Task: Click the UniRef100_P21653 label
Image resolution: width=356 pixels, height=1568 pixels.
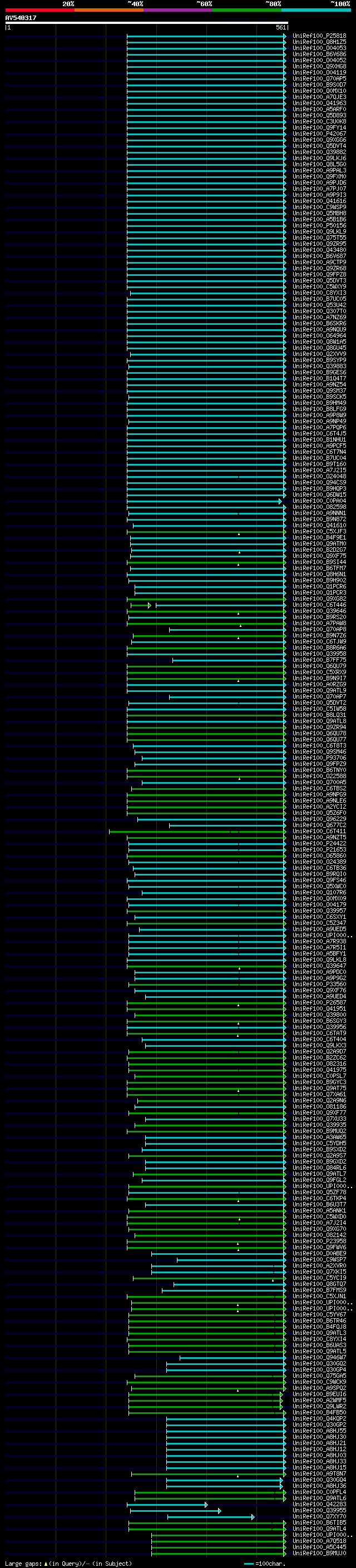Action: (319, 850)
